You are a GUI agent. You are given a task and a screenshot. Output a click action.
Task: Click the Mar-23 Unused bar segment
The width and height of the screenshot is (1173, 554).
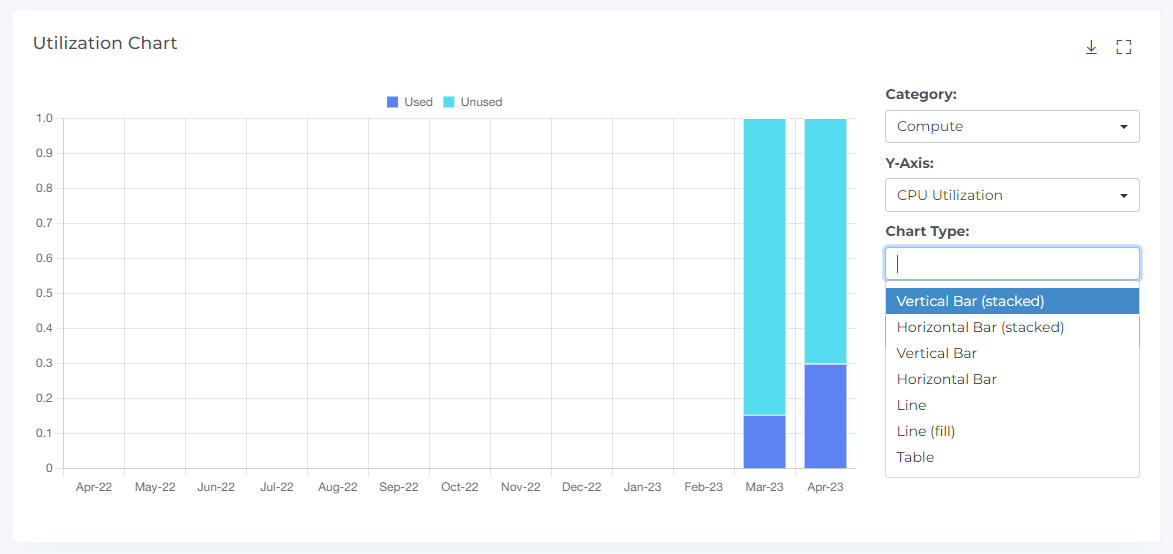(x=764, y=267)
